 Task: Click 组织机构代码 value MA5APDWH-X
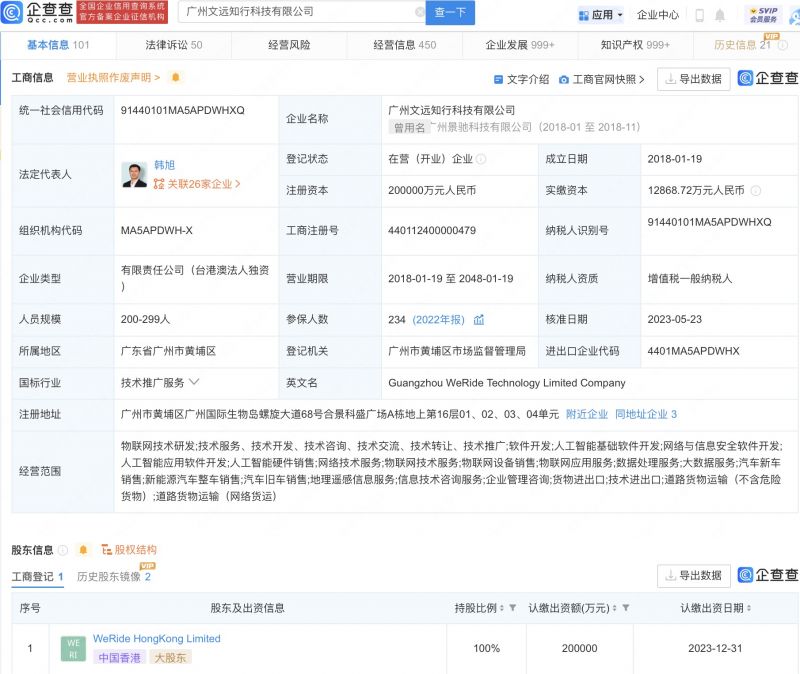click(x=157, y=231)
